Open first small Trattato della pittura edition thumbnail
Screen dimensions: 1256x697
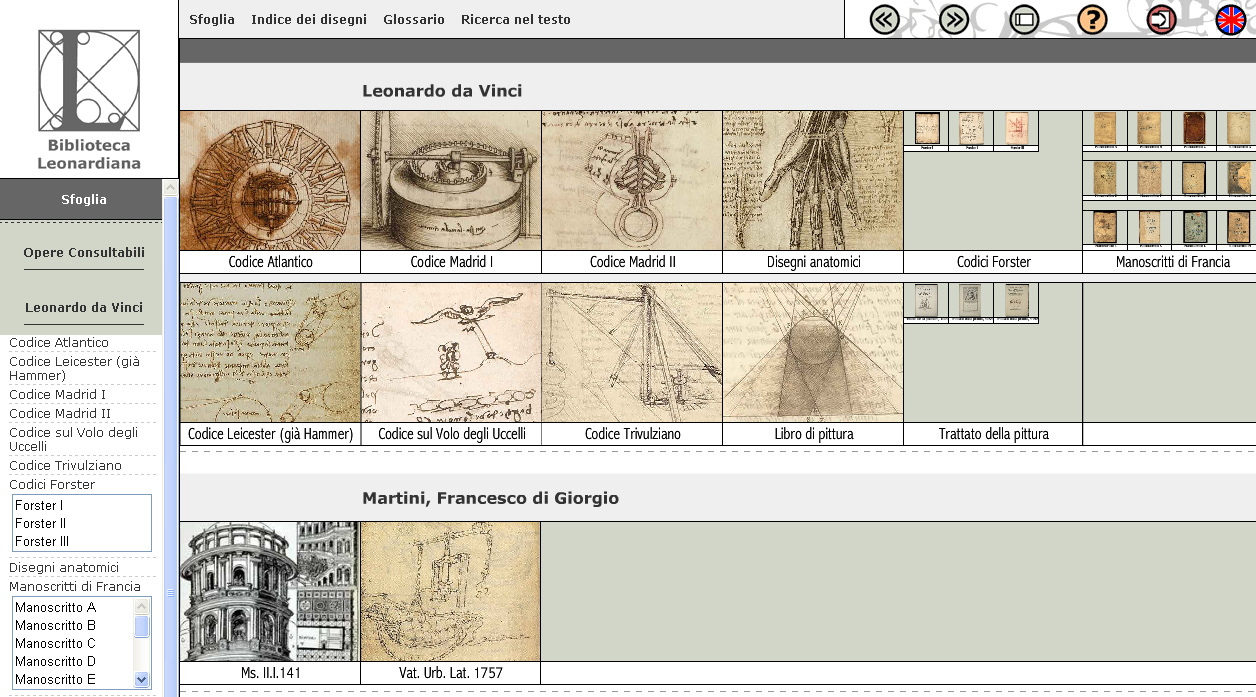coord(926,302)
